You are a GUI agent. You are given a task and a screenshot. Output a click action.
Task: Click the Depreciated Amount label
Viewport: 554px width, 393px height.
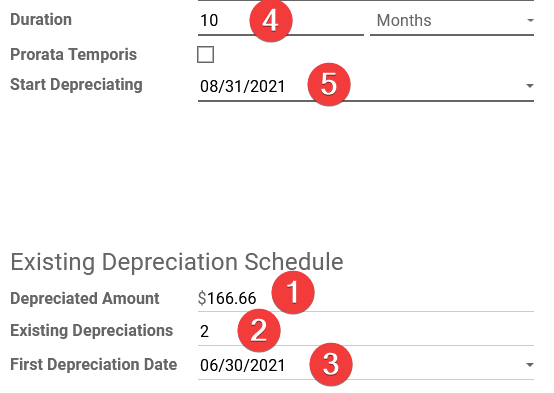(85, 298)
